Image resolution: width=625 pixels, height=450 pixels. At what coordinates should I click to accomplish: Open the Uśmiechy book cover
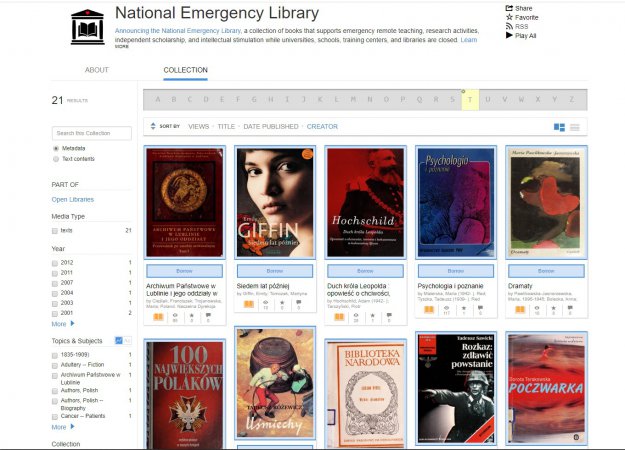(x=275, y=383)
